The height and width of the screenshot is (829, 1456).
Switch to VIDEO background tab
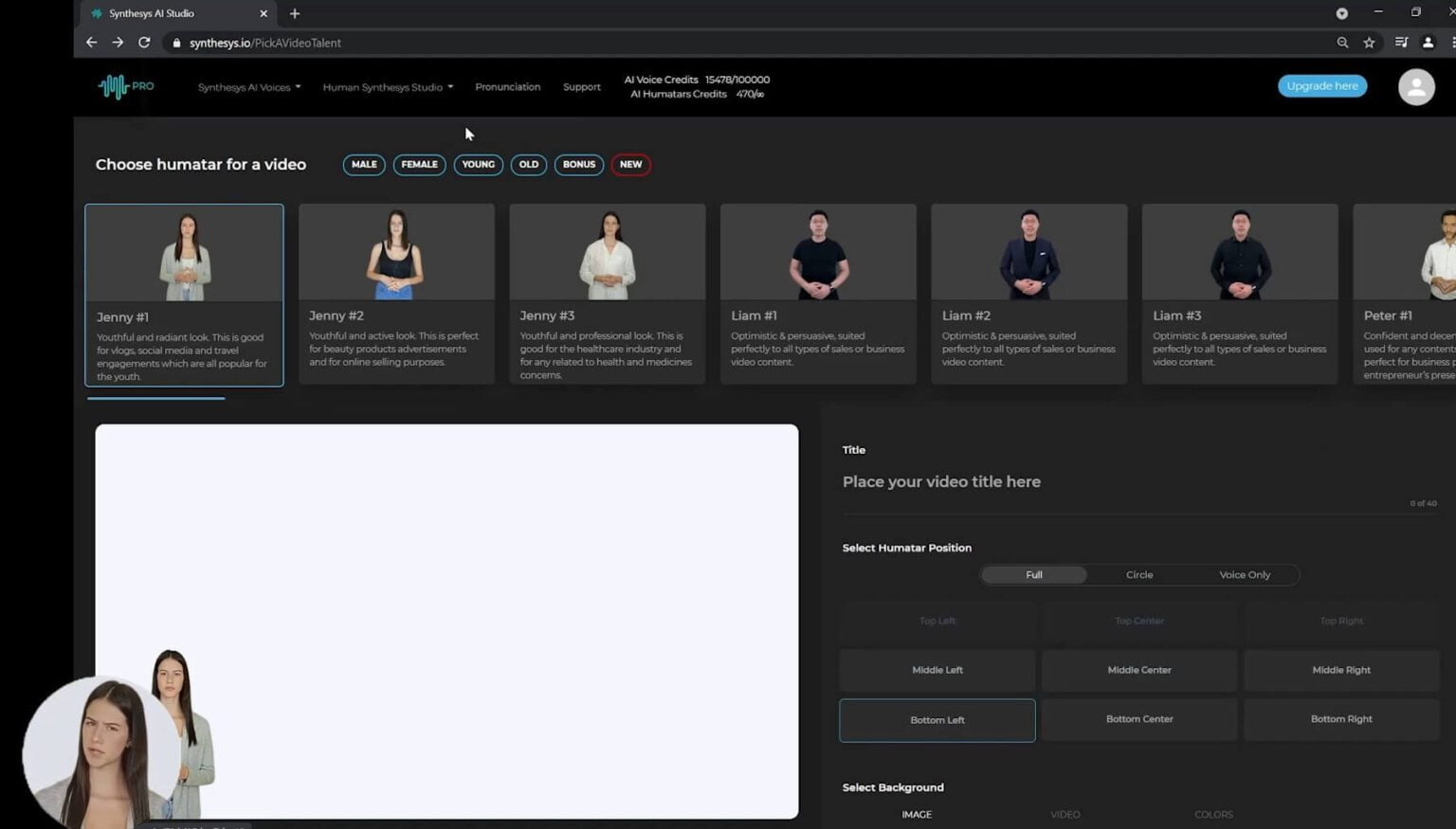tap(1065, 815)
